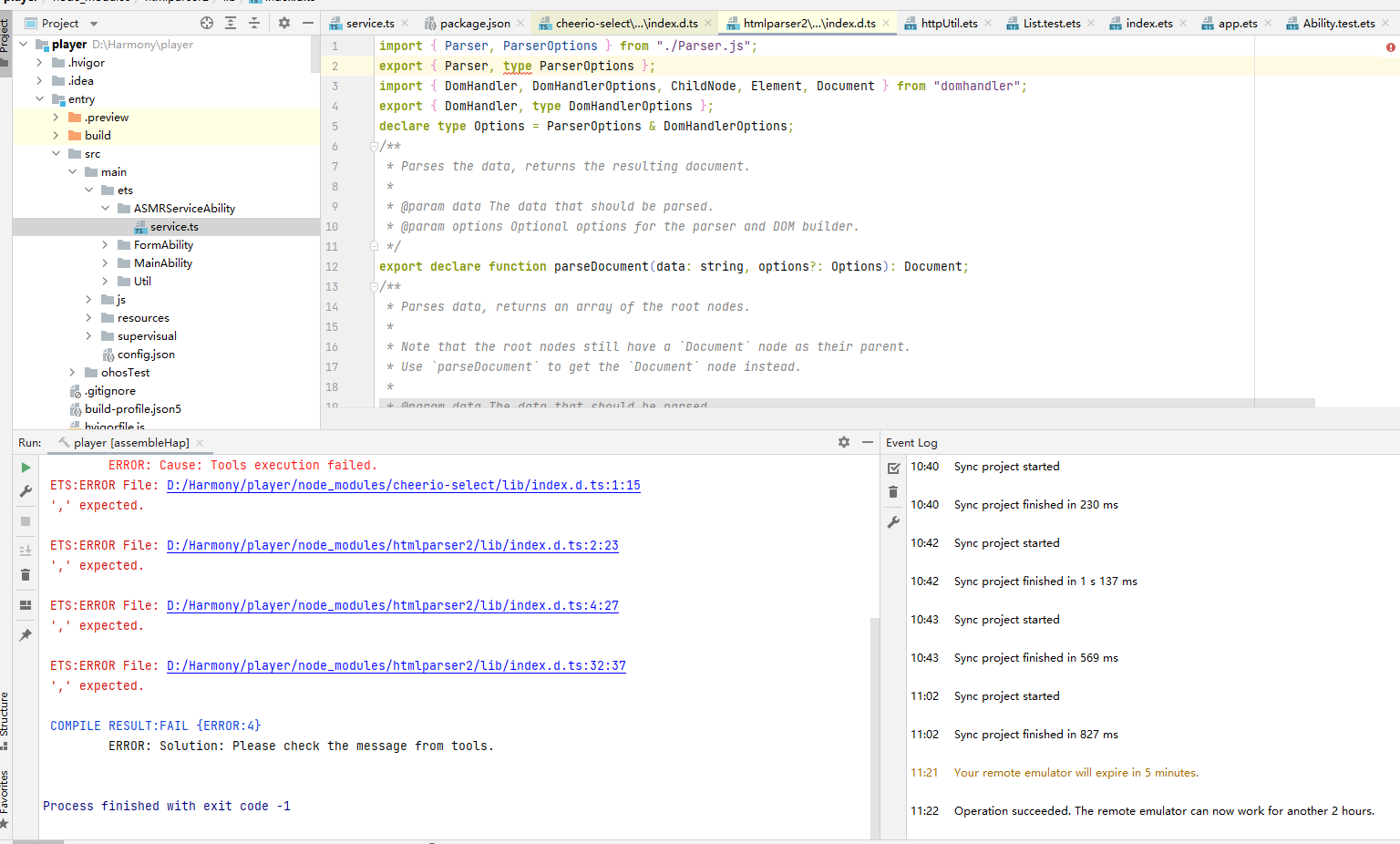Stop the running process

(x=26, y=521)
